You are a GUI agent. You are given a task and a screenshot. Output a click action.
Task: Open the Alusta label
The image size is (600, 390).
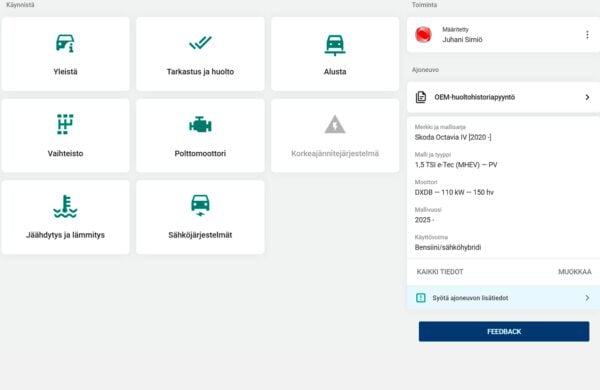tap(335, 72)
